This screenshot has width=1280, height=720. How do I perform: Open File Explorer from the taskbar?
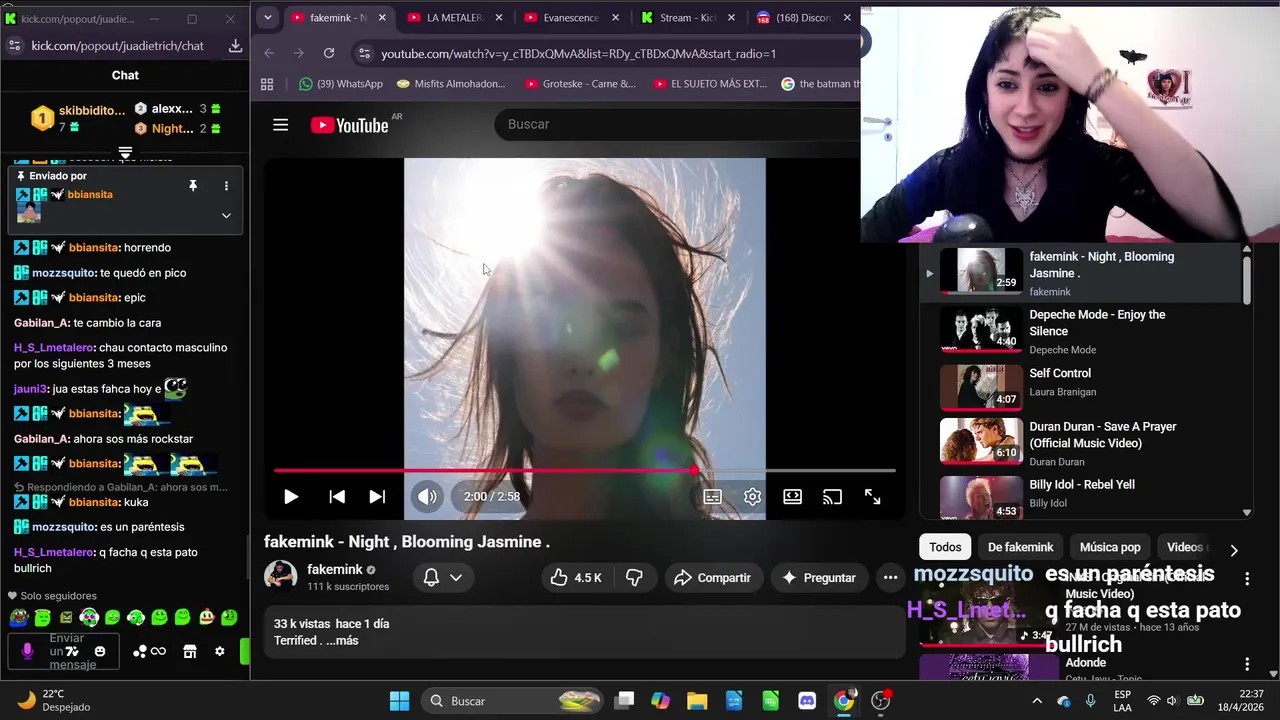697,701
